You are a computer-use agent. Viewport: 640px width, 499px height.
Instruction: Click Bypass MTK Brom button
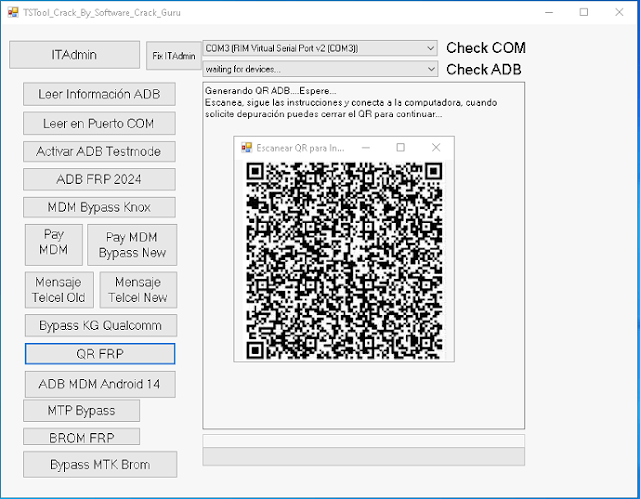pyautogui.click(x=100, y=464)
